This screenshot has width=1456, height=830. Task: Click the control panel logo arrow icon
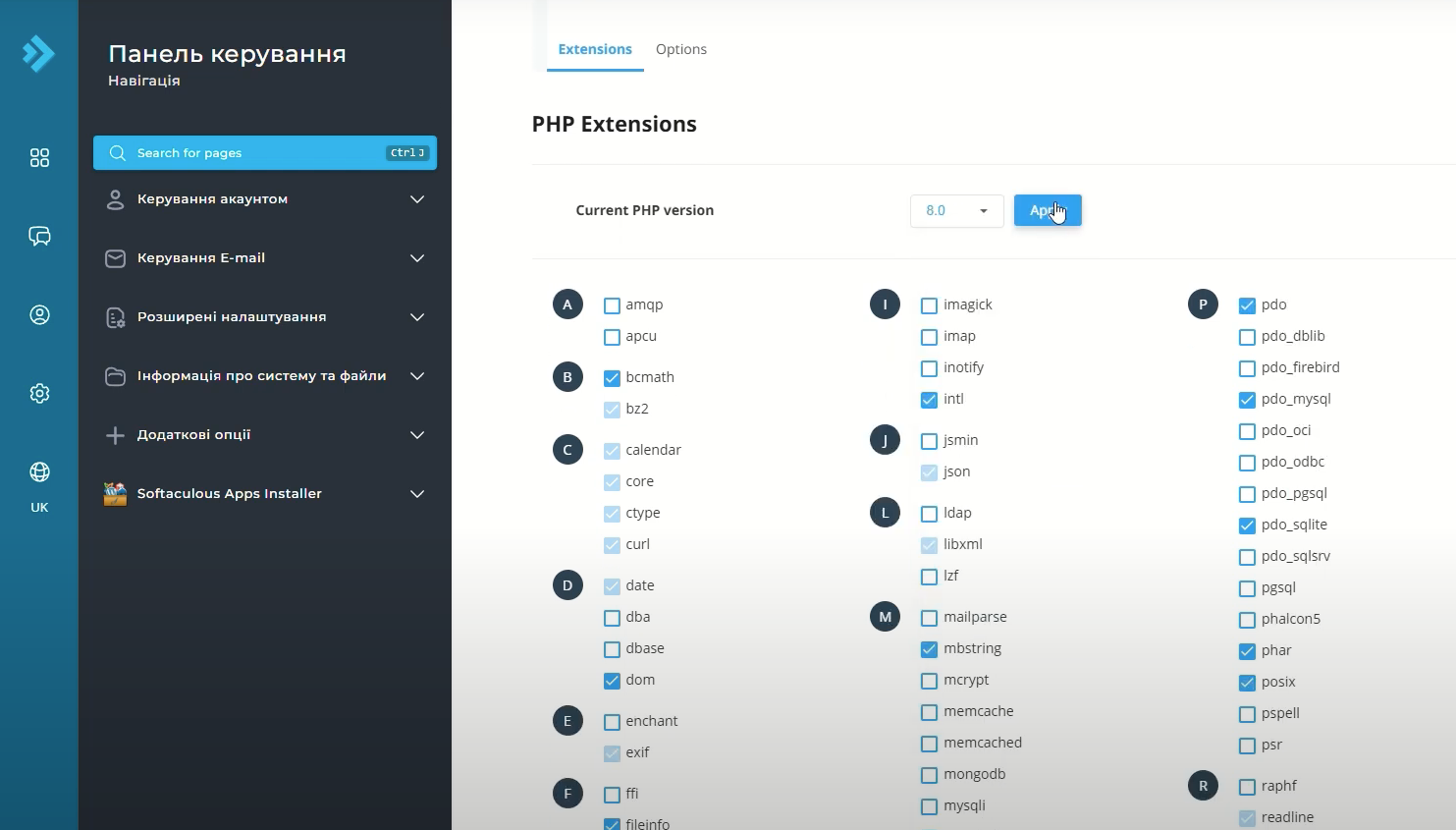pos(38,53)
